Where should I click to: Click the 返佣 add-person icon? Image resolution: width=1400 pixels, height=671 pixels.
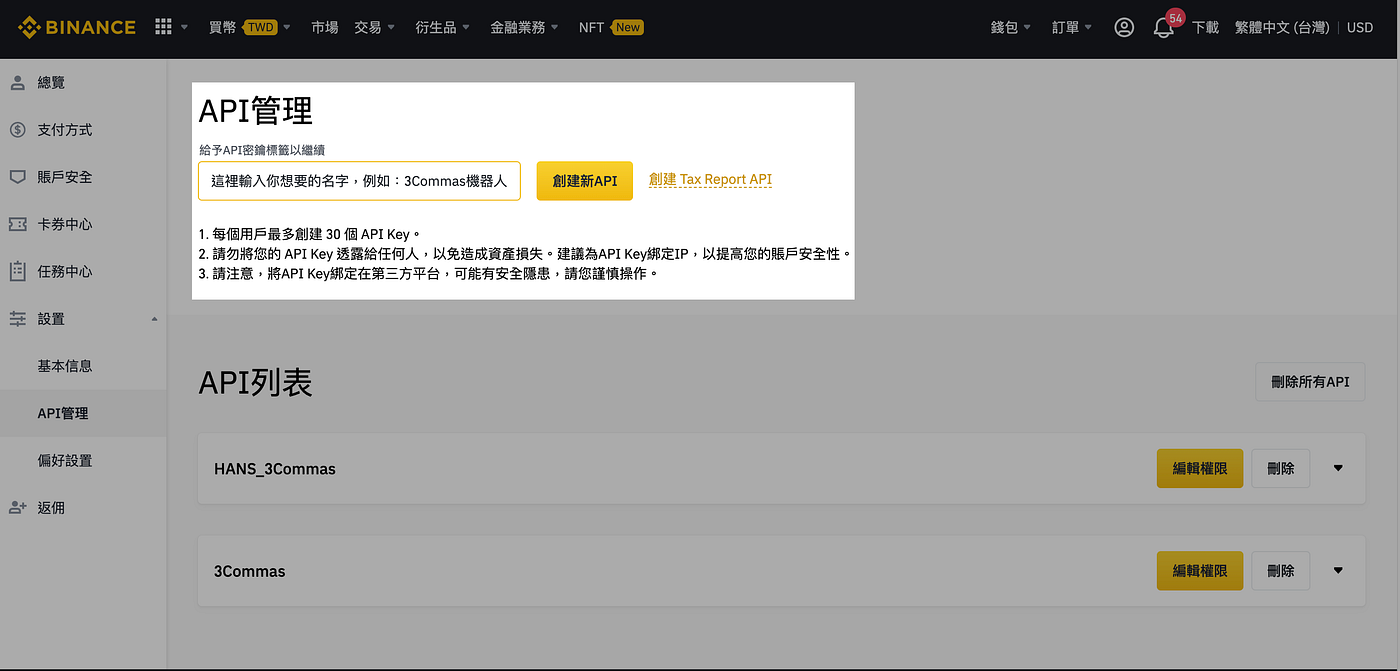tap(18, 507)
